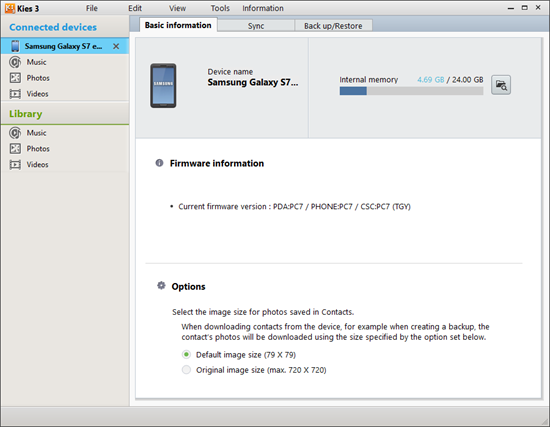Click the Photos icon under Connected devices

[x=15, y=78]
